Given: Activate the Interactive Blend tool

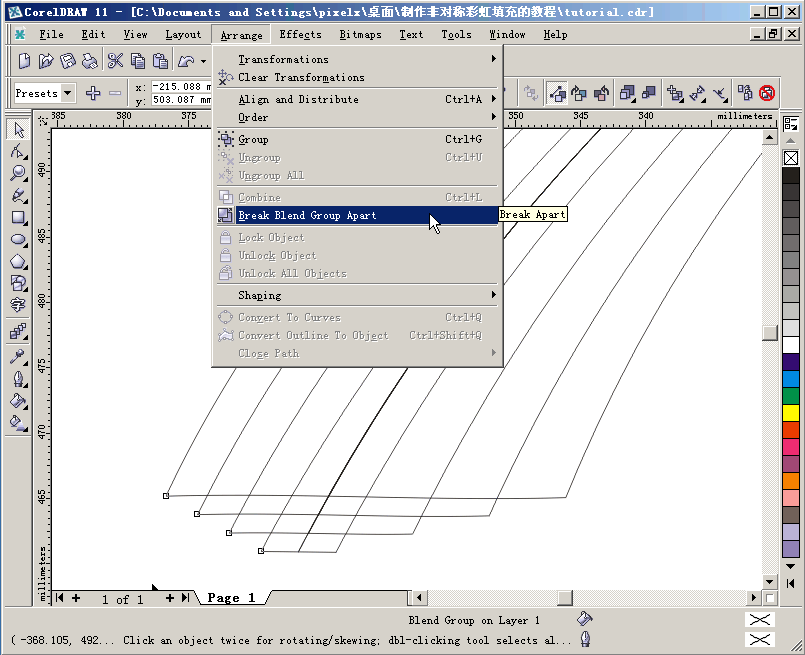Looking at the screenshot, I should click(x=18, y=332).
